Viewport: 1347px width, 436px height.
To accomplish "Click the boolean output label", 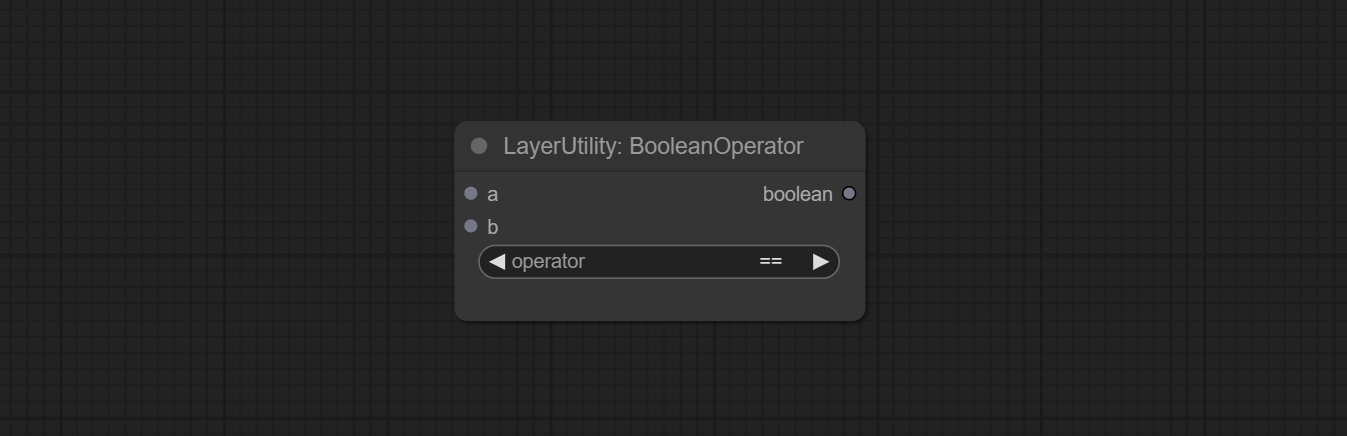I will click(797, 194).
